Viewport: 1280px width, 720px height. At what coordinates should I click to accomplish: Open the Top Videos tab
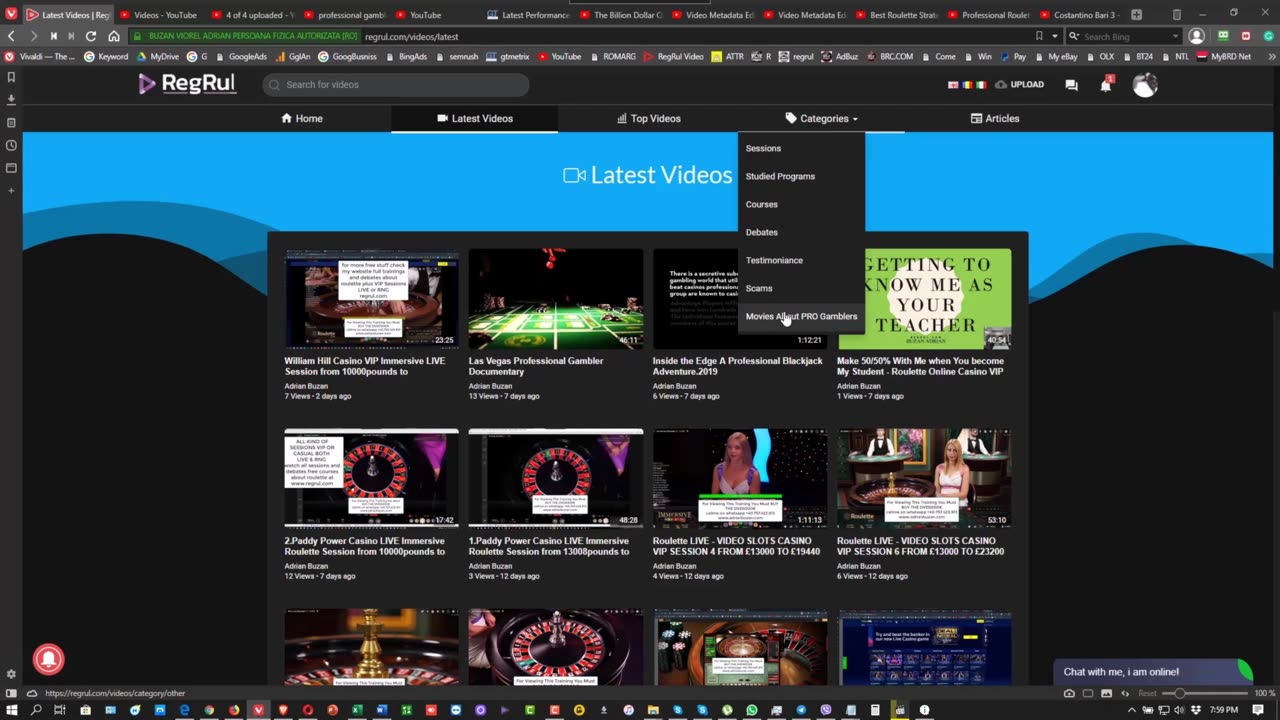[648, 118]
